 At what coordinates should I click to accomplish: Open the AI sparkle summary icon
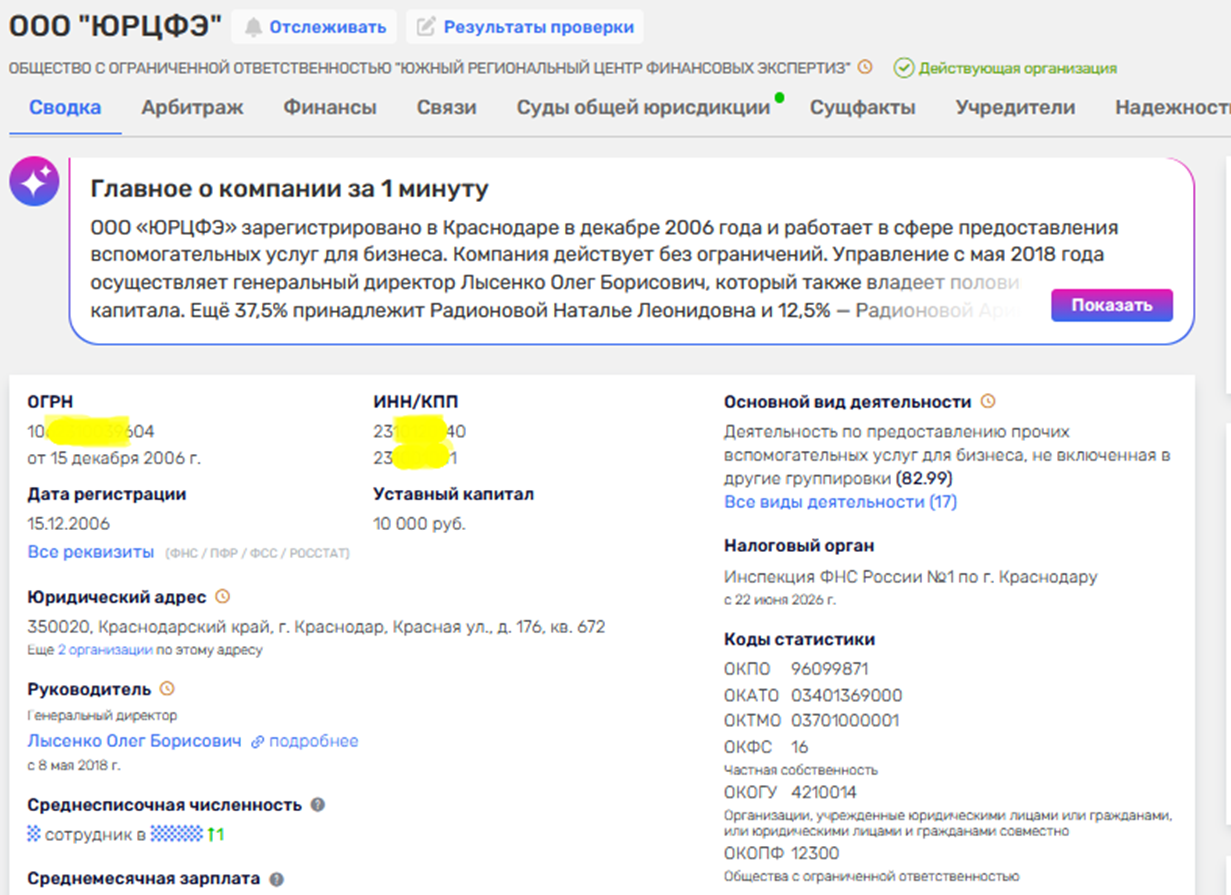pos(34,182)
